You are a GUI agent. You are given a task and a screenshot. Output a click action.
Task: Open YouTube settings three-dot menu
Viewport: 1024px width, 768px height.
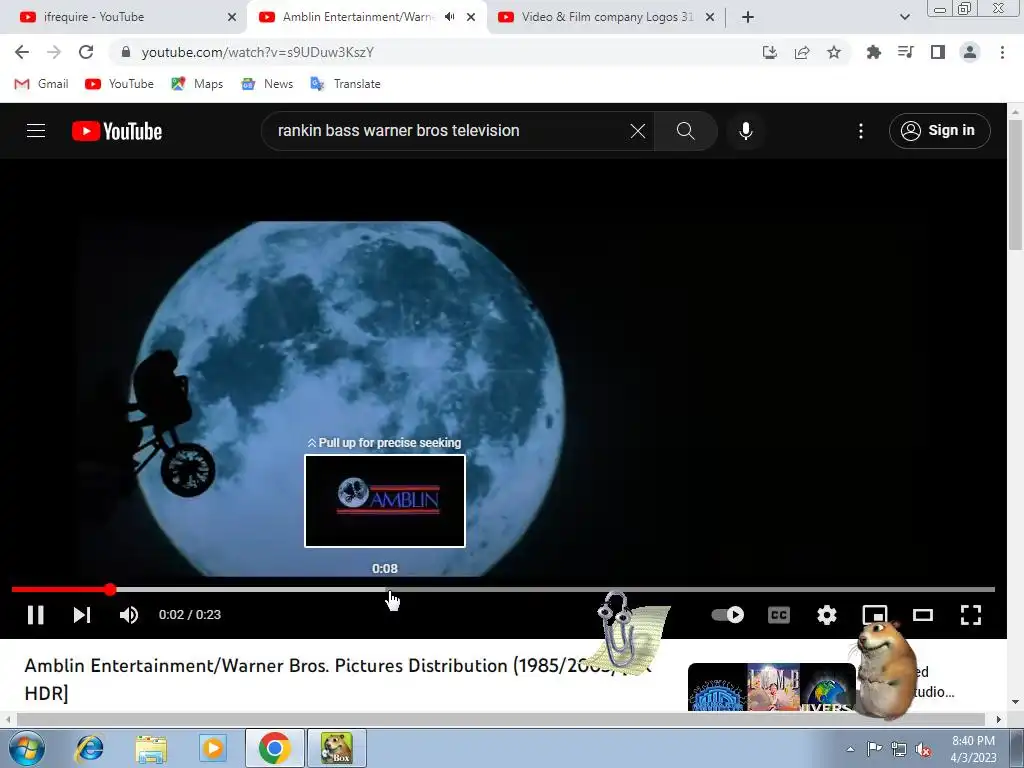(x=861, y=131)
